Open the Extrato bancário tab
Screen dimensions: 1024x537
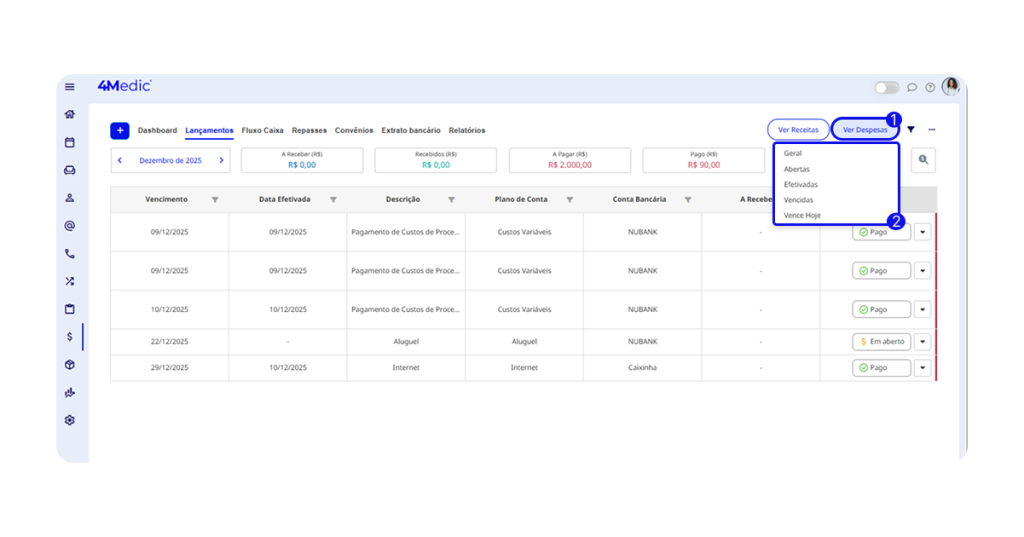[410, 130]
